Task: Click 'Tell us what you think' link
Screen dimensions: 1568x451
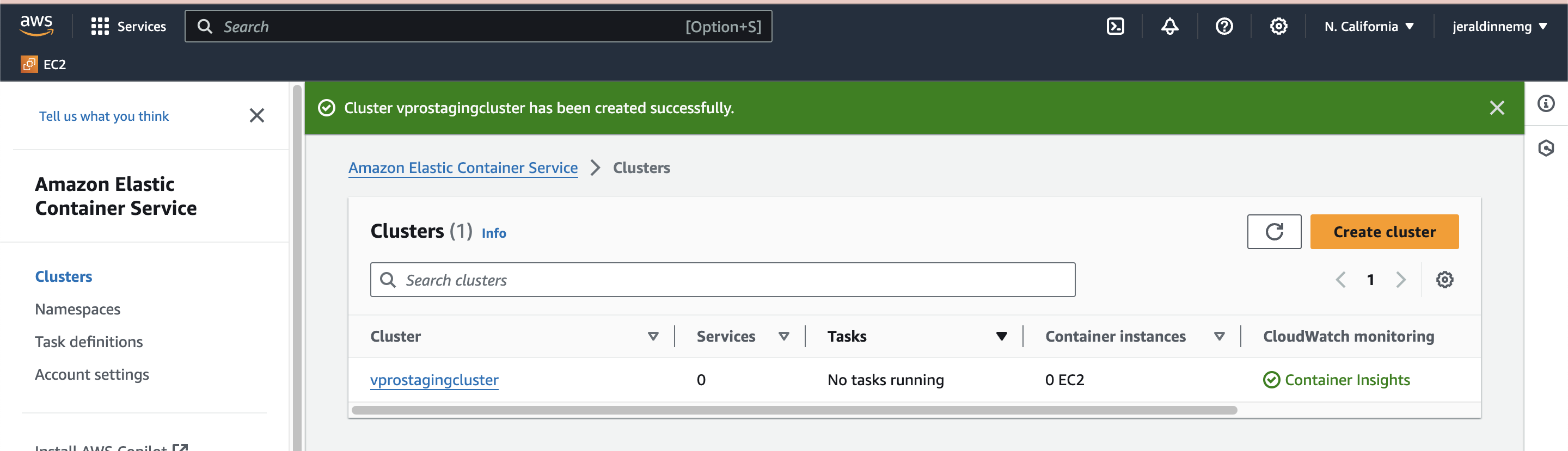Action: (x=103, y=116)
